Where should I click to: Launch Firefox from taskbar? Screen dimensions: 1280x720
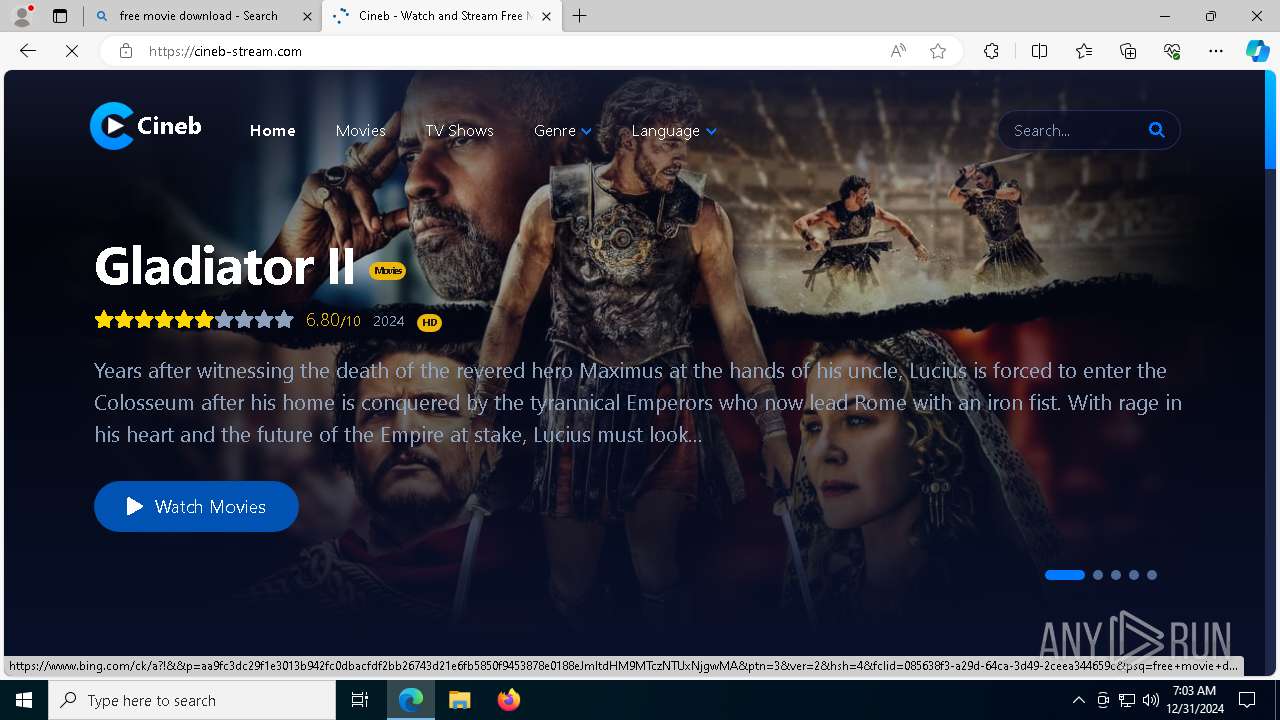(508, 700)
